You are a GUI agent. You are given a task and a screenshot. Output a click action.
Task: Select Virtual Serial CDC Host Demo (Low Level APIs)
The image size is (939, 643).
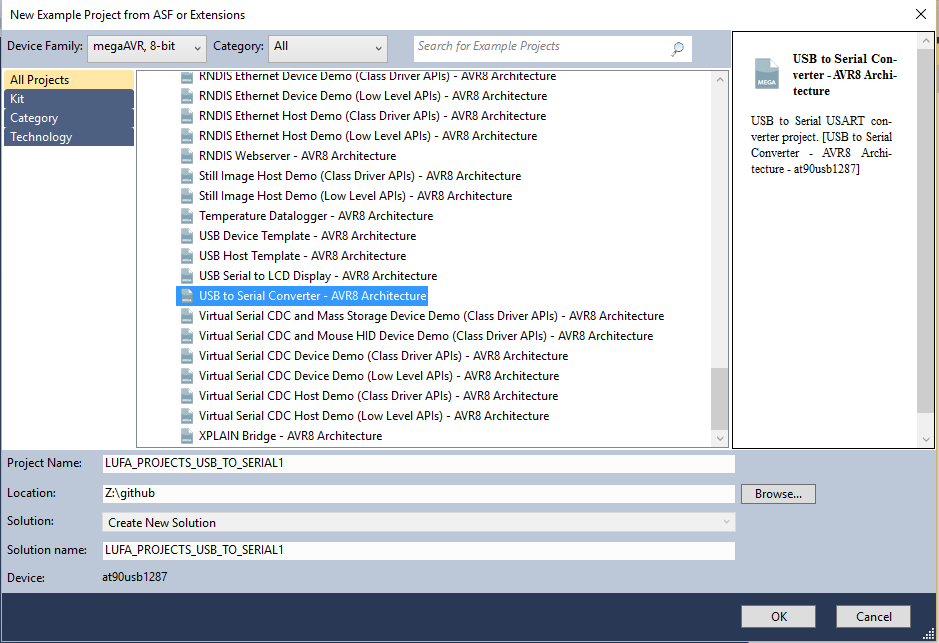pyautogui.click(x=374, y=416)
